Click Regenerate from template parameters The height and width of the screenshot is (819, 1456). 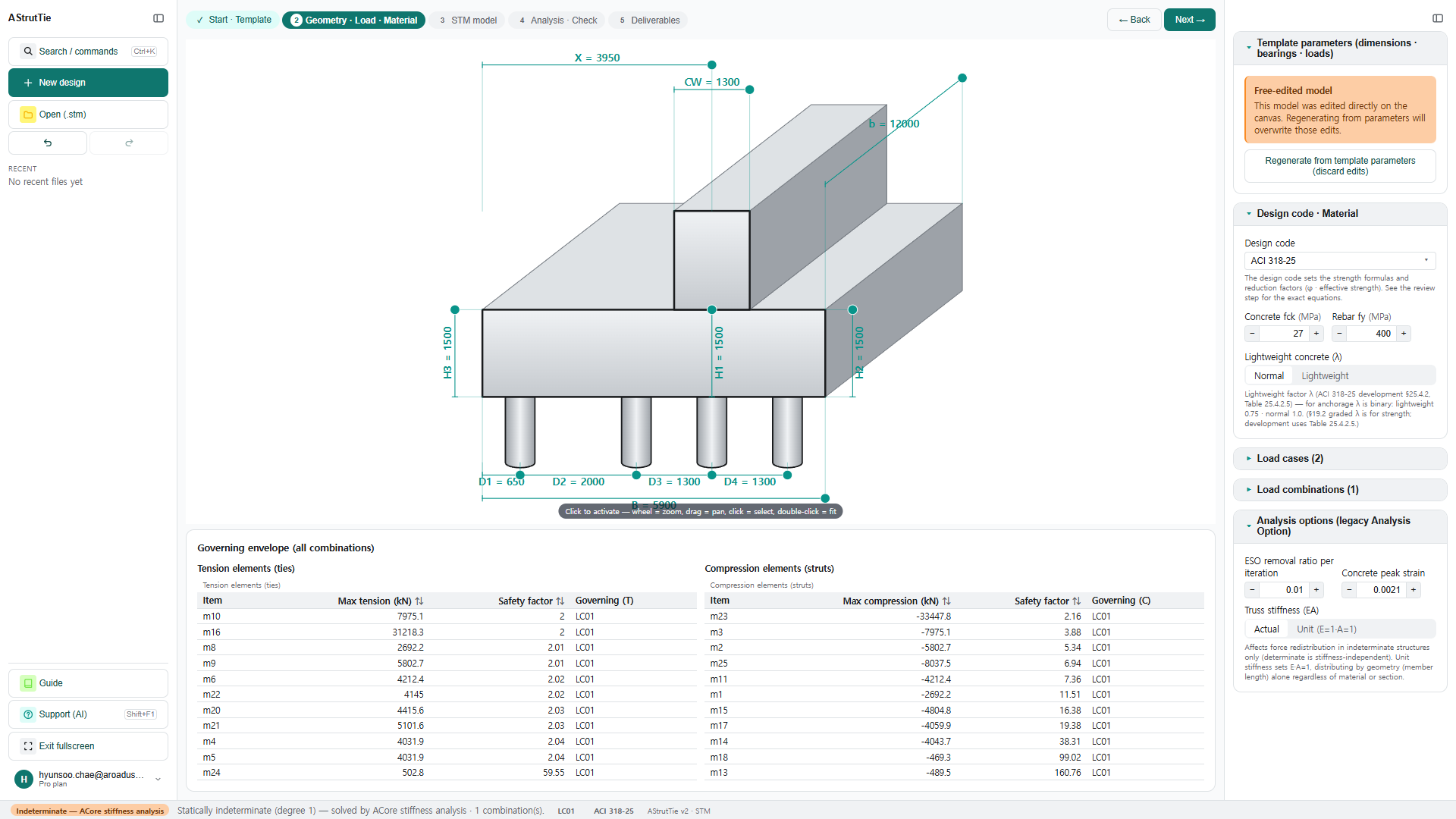(1340, 166)
